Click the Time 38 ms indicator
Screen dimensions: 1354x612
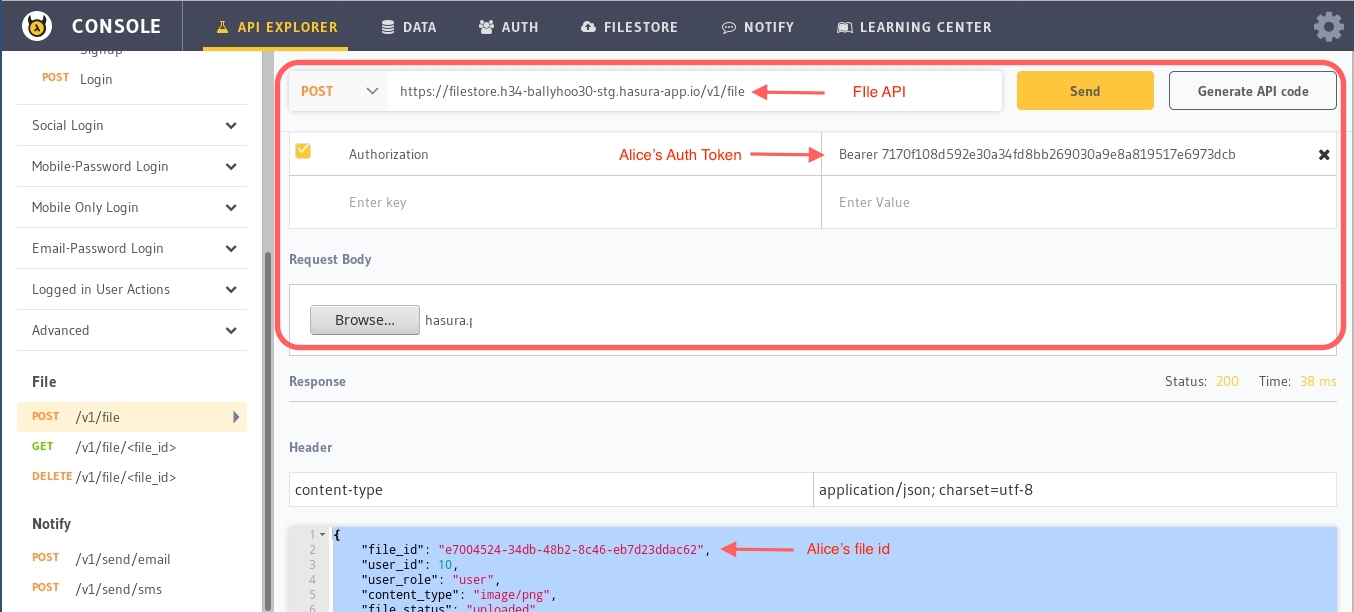pyautogui.click(x=1298, y=382)
